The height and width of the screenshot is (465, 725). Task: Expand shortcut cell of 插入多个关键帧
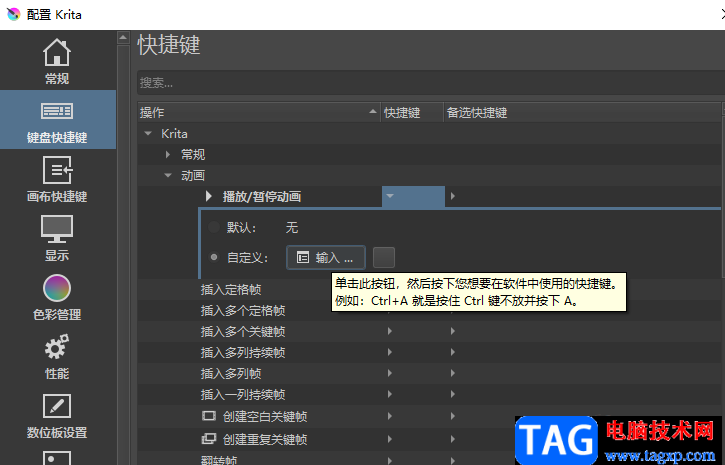pyautogui.click(x=390, y=331)
